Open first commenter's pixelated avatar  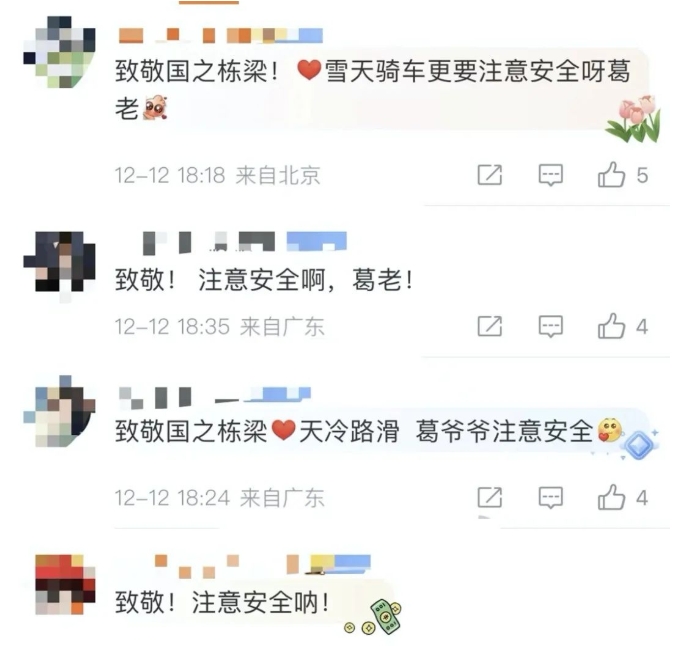[59, 52]
